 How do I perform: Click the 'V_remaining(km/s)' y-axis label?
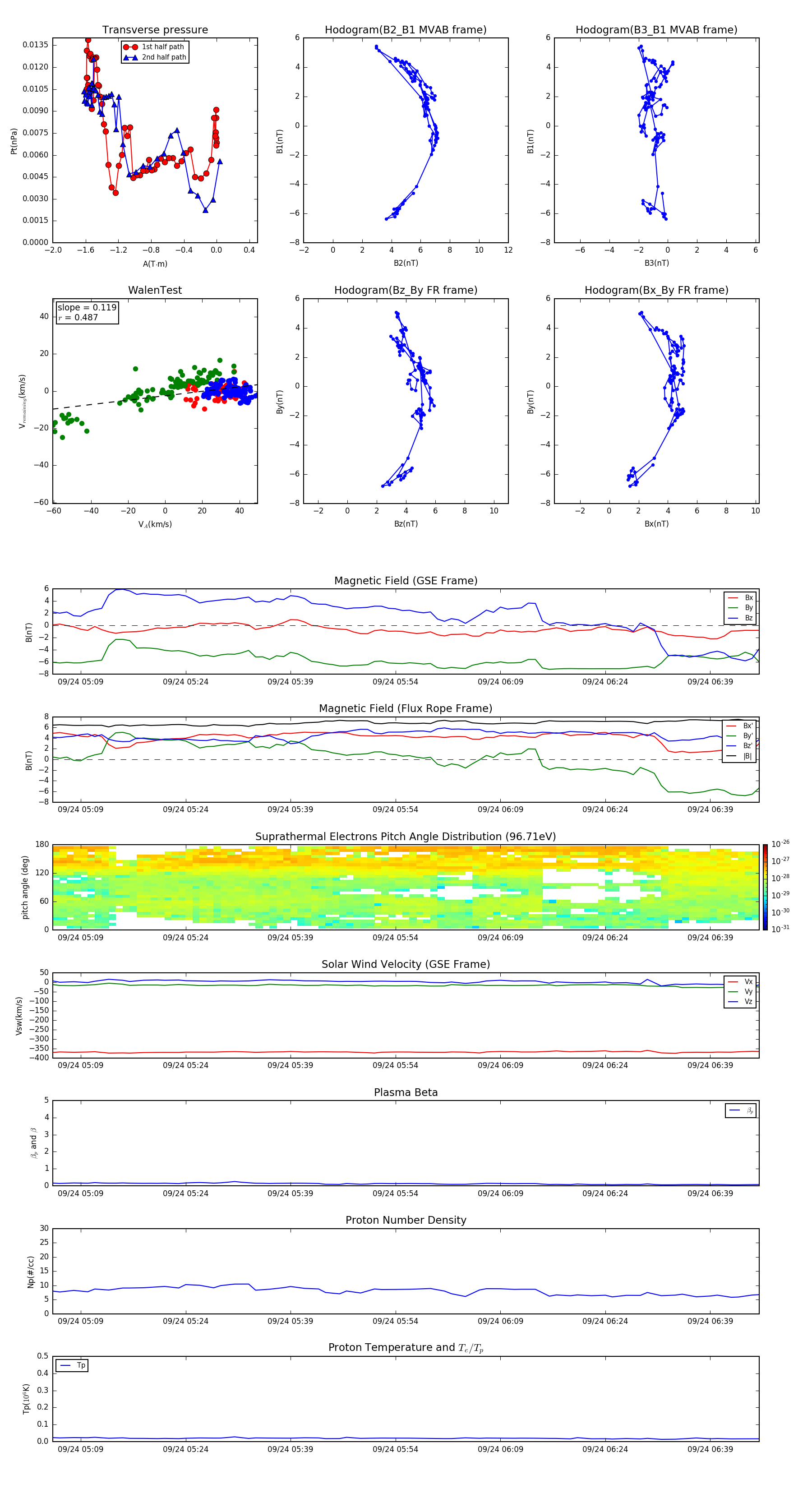(23, 401)
